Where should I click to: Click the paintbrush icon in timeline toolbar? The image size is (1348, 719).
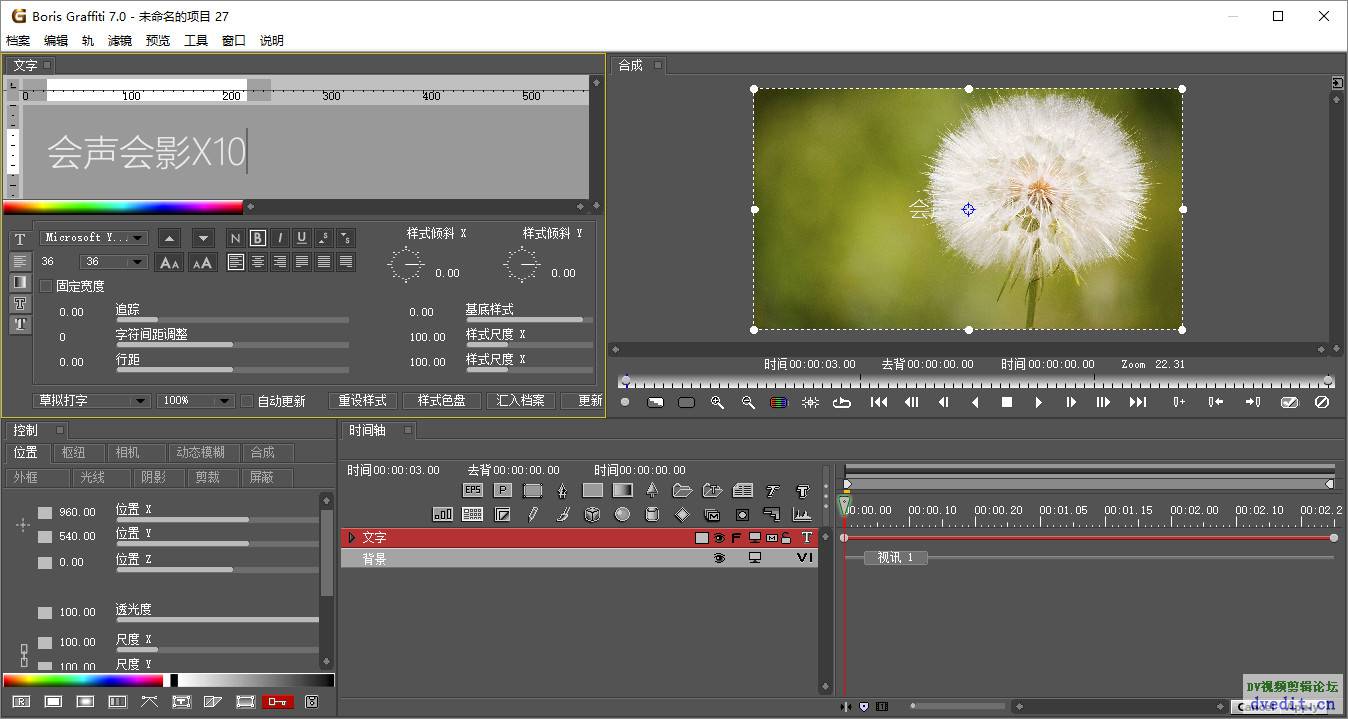click(x=563, y=514)
